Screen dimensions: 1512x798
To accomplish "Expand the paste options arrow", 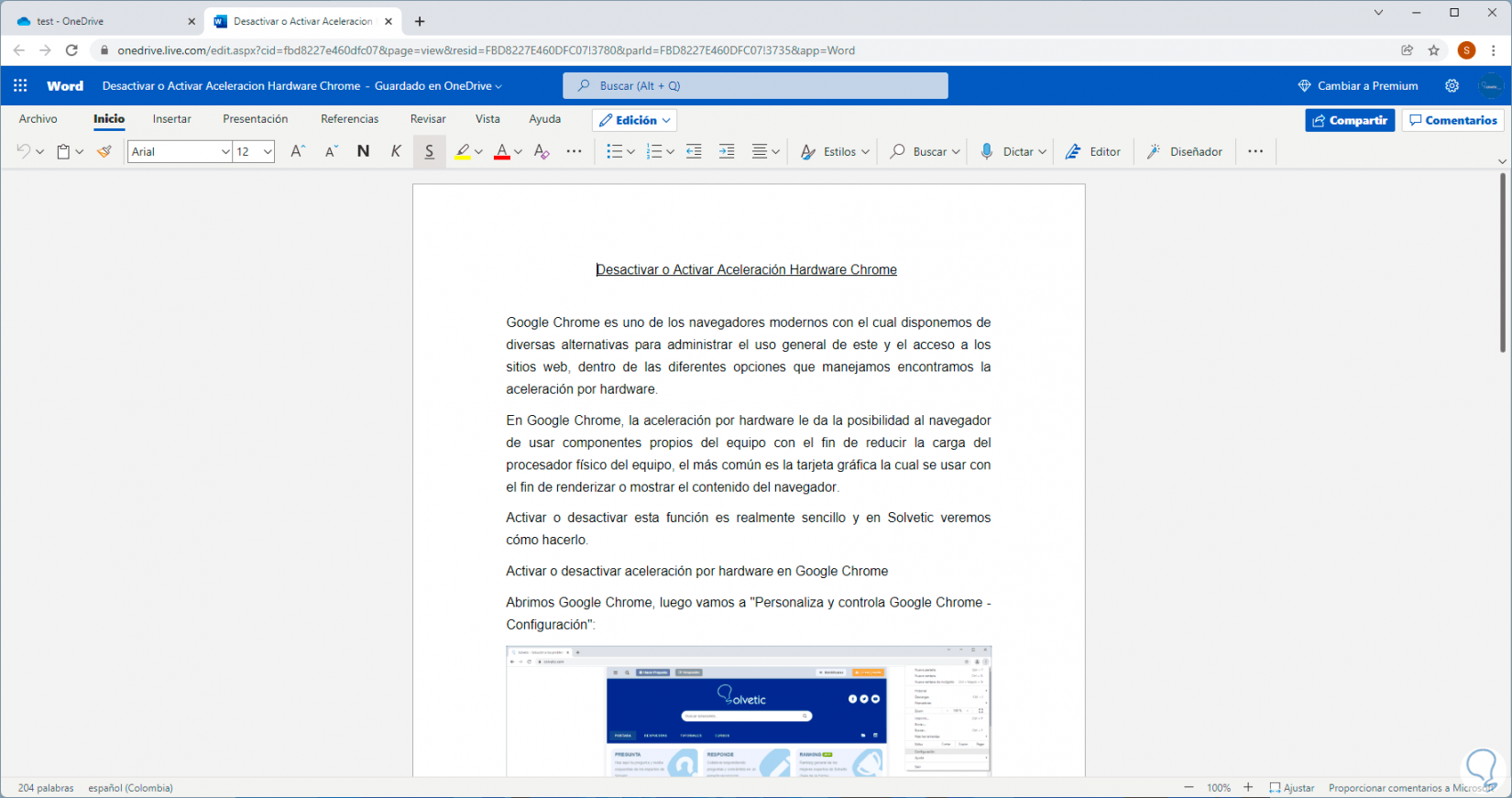I will 80,152.
